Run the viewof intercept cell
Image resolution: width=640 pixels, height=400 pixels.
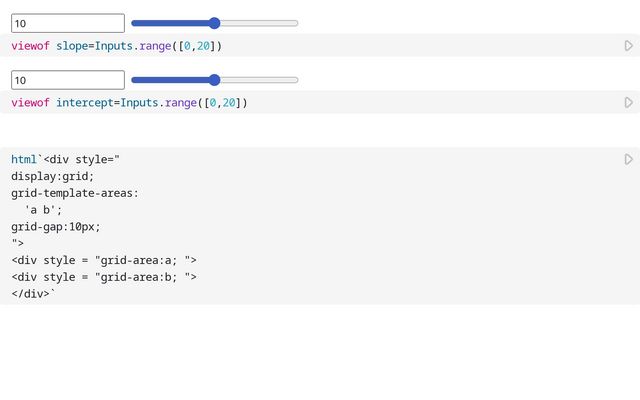pyautogui.click(x=628, y=102)
